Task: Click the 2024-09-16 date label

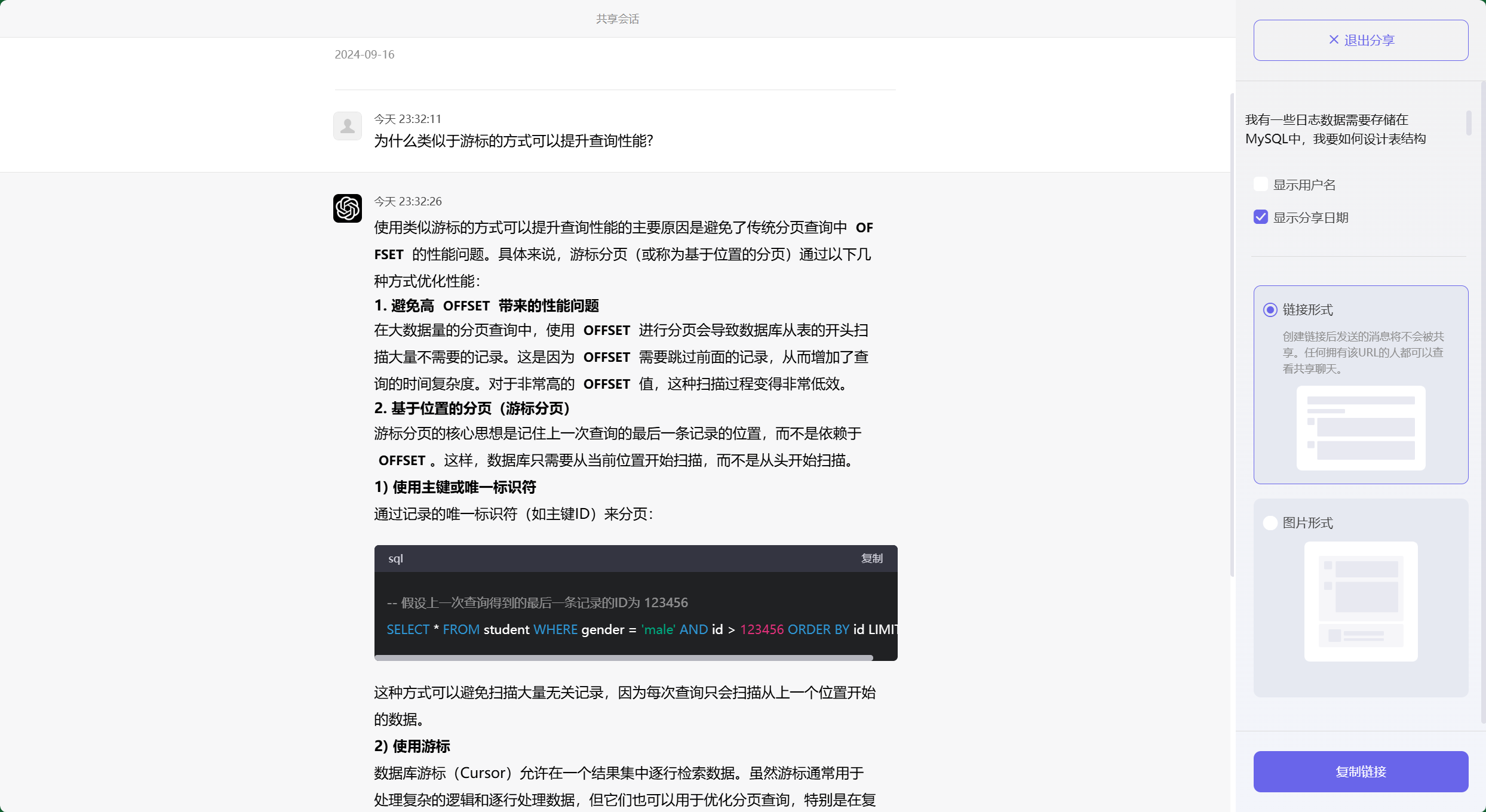Action: coord(364,54)
